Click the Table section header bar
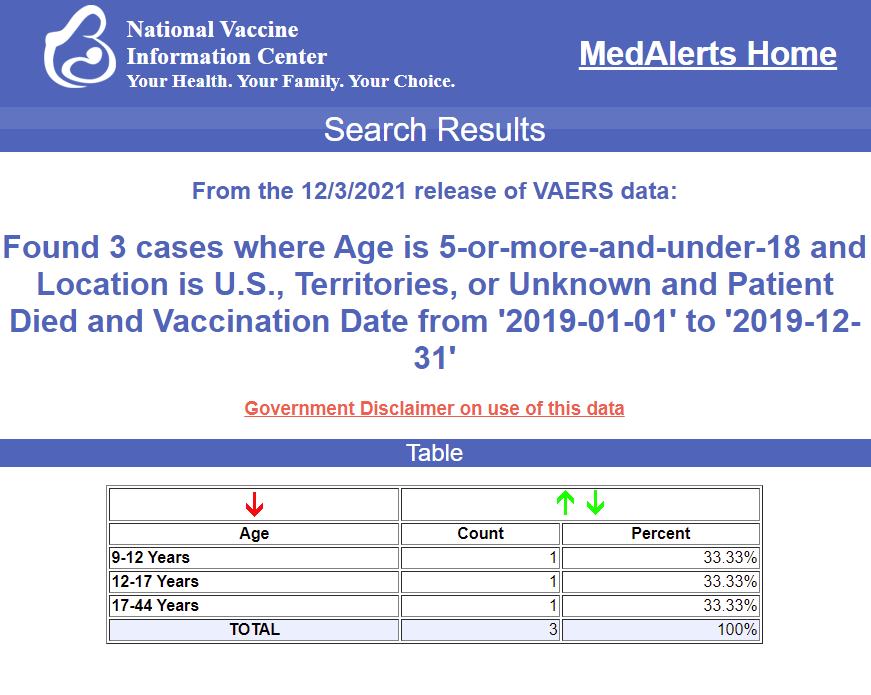This screenshot has height=695, width=871. pyautogui.click(x=436, y=453)
